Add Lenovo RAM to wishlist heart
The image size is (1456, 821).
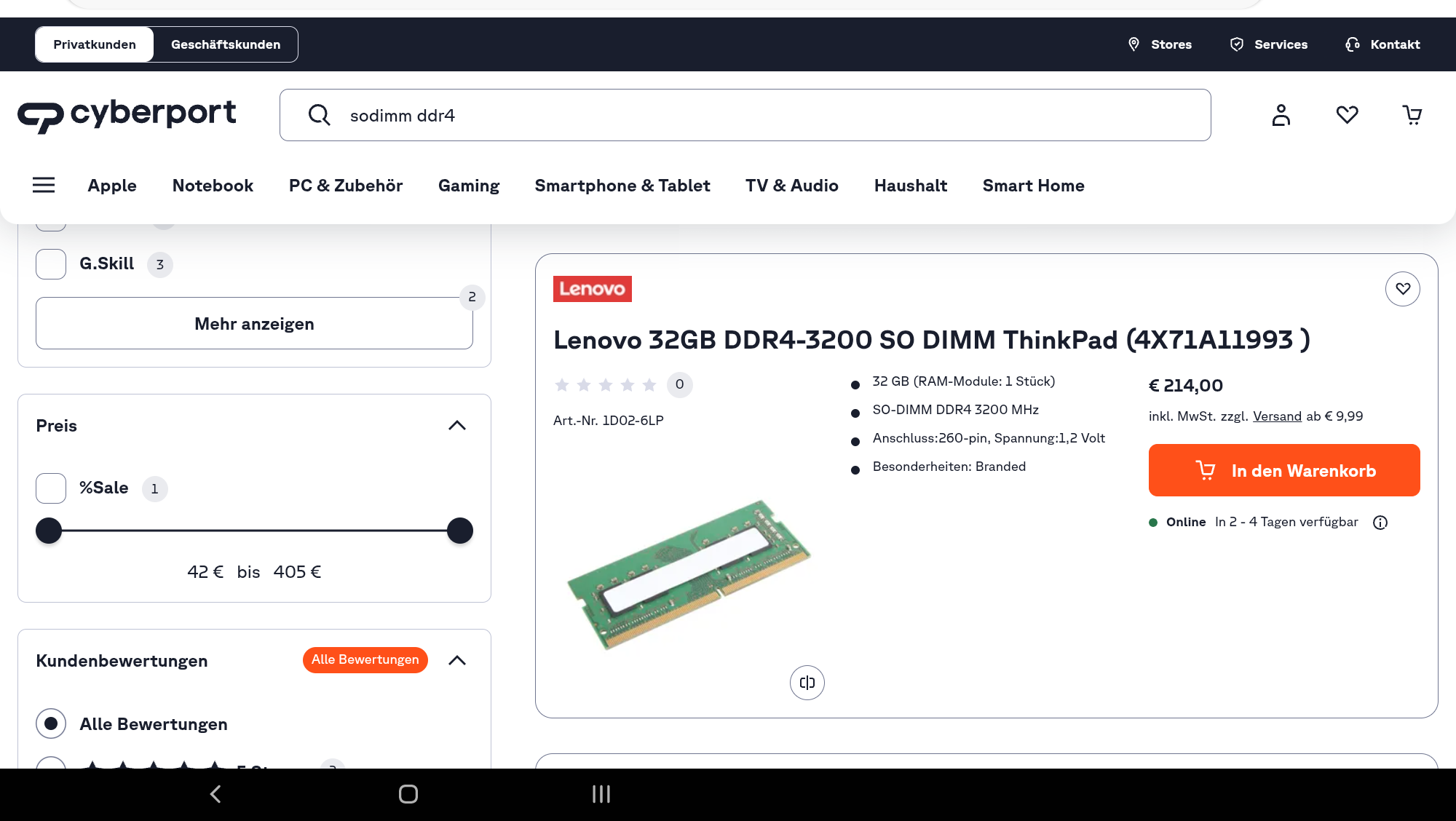1402,289
